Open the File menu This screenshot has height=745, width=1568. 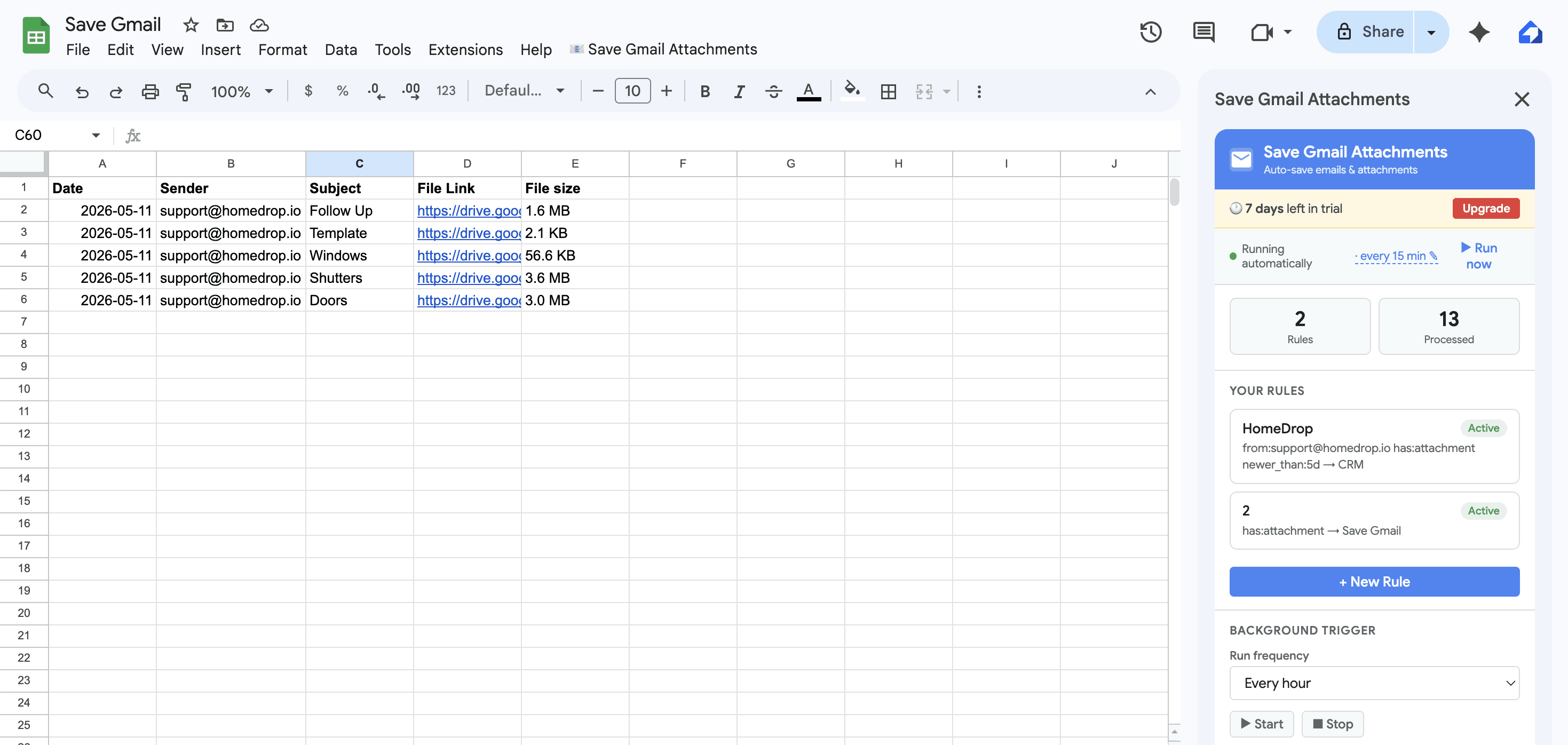pyautogui.click(x=78, y=50)
